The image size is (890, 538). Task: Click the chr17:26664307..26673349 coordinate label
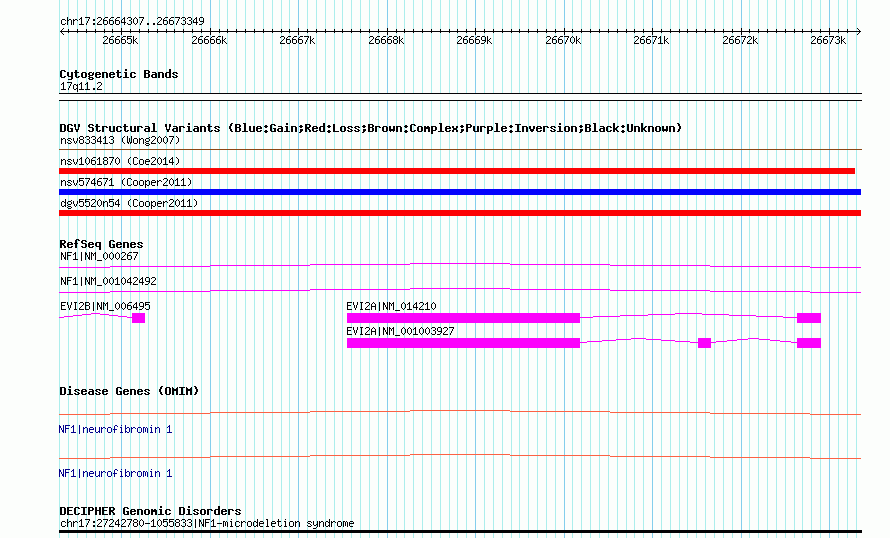[x=132, y=22]
